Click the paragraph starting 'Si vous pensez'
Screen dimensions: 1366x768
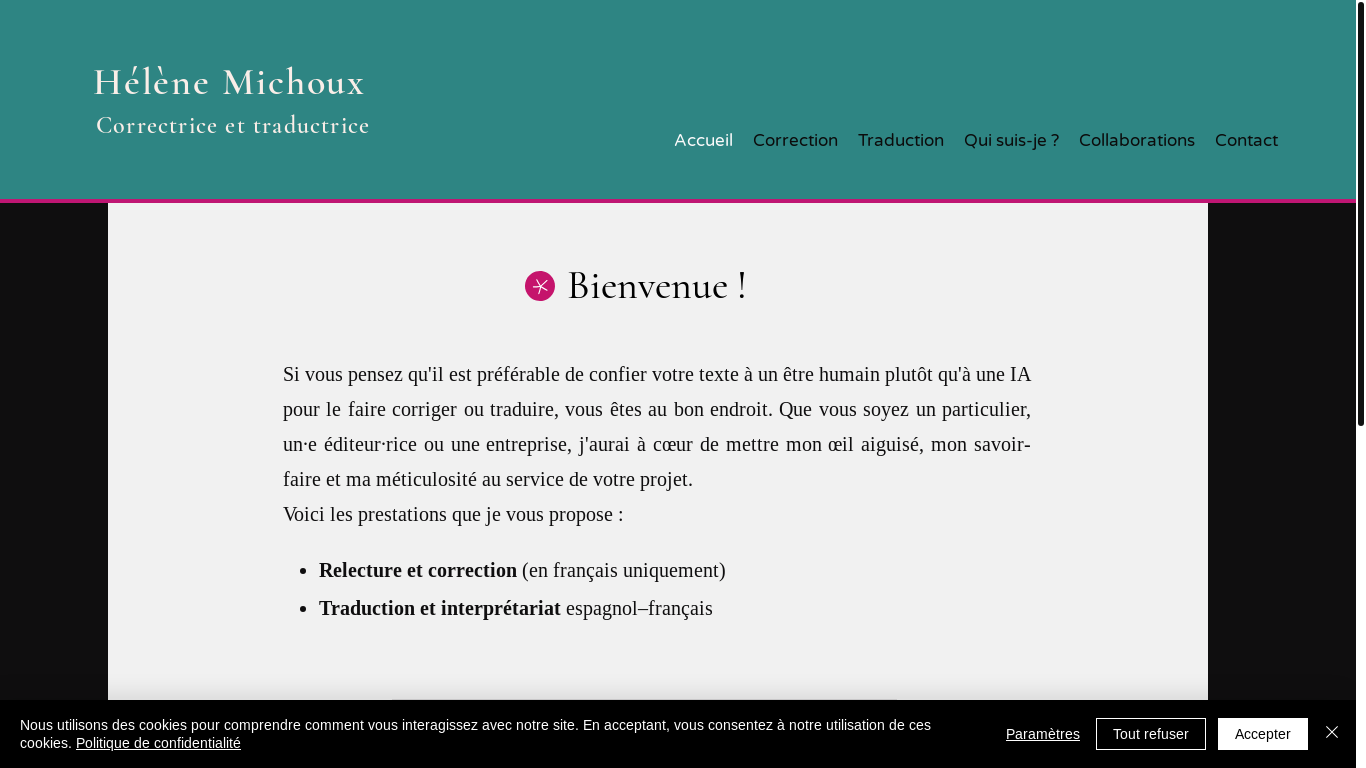click(x=657, y=427)
